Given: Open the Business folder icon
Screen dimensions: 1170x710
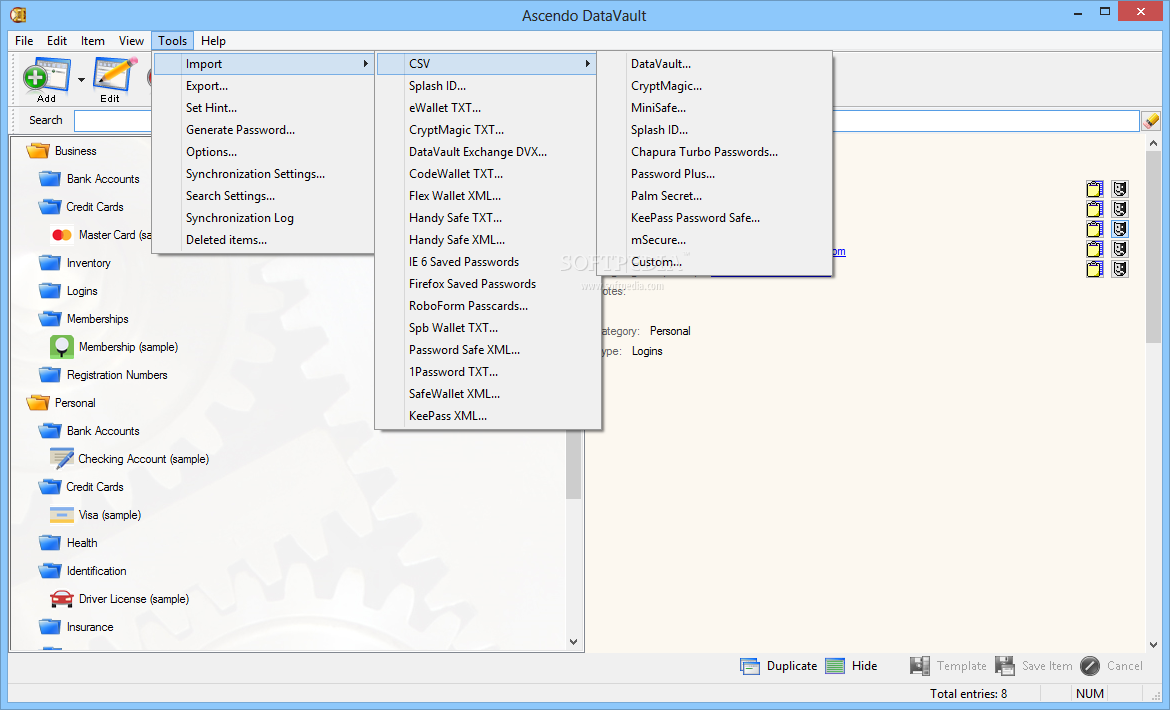Looking at the screenshot, I should coord(37,151).
